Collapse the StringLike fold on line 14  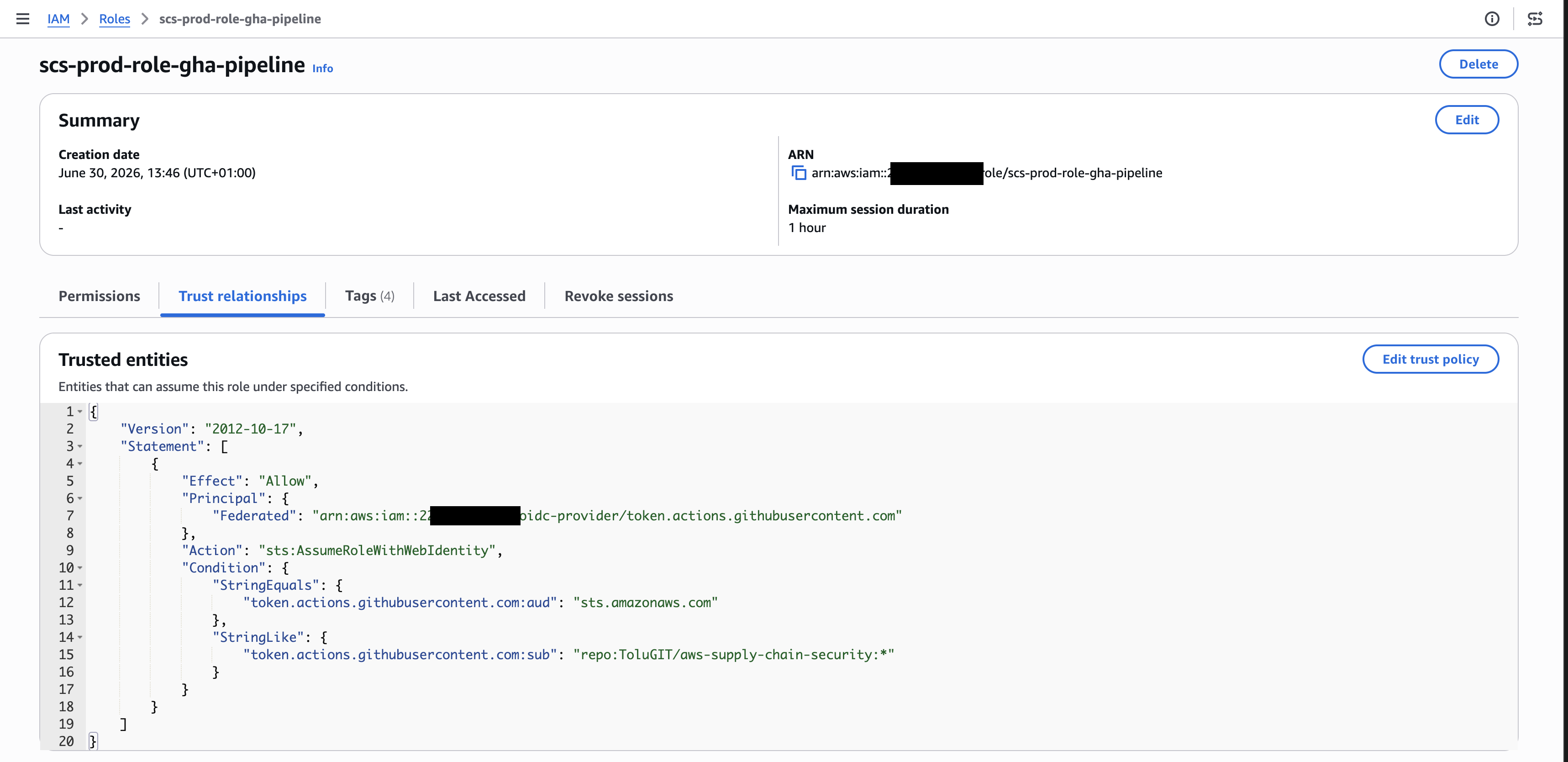click(x=80, y=637)
